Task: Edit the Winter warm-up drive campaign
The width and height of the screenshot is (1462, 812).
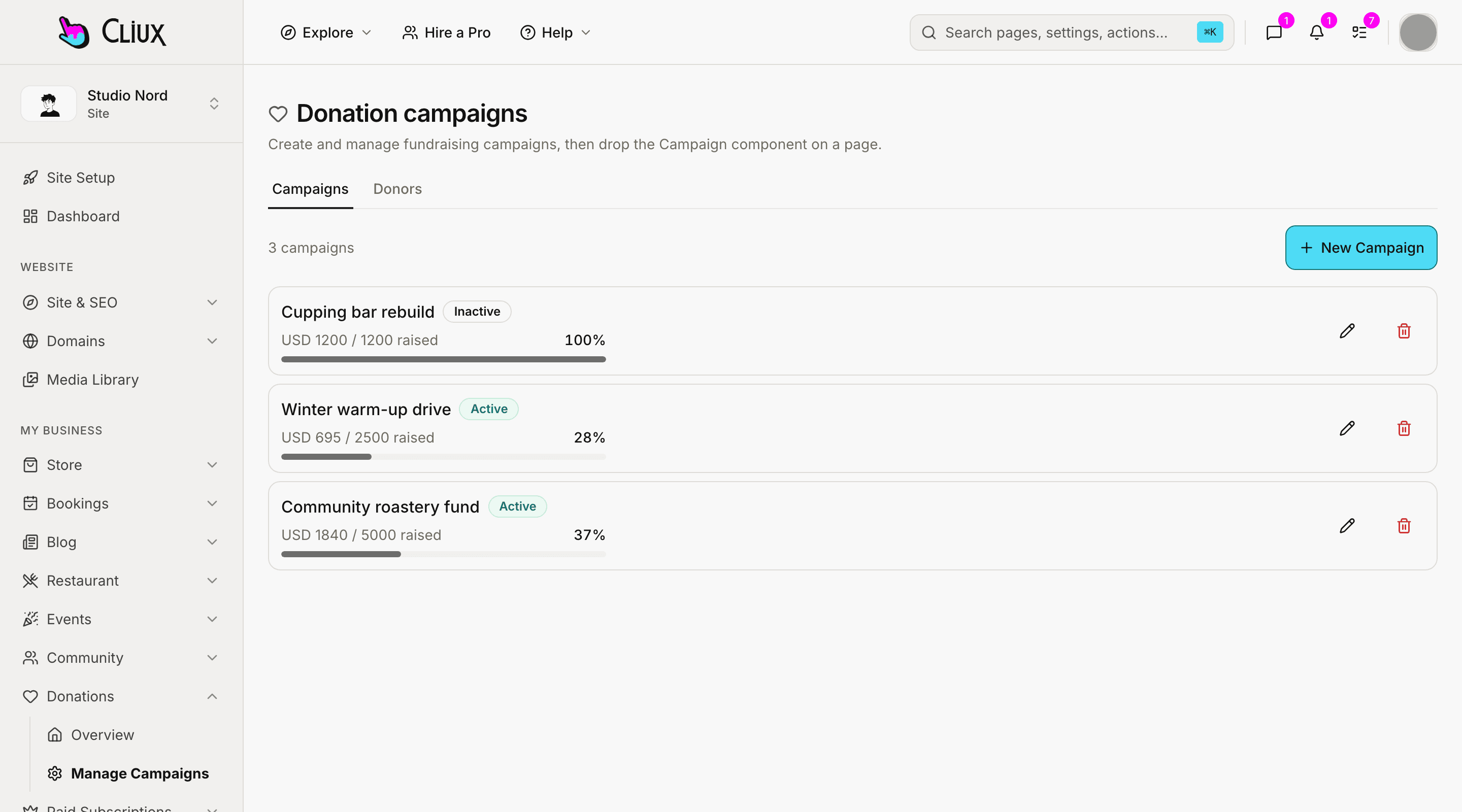Action: (x=1347, y=428)
